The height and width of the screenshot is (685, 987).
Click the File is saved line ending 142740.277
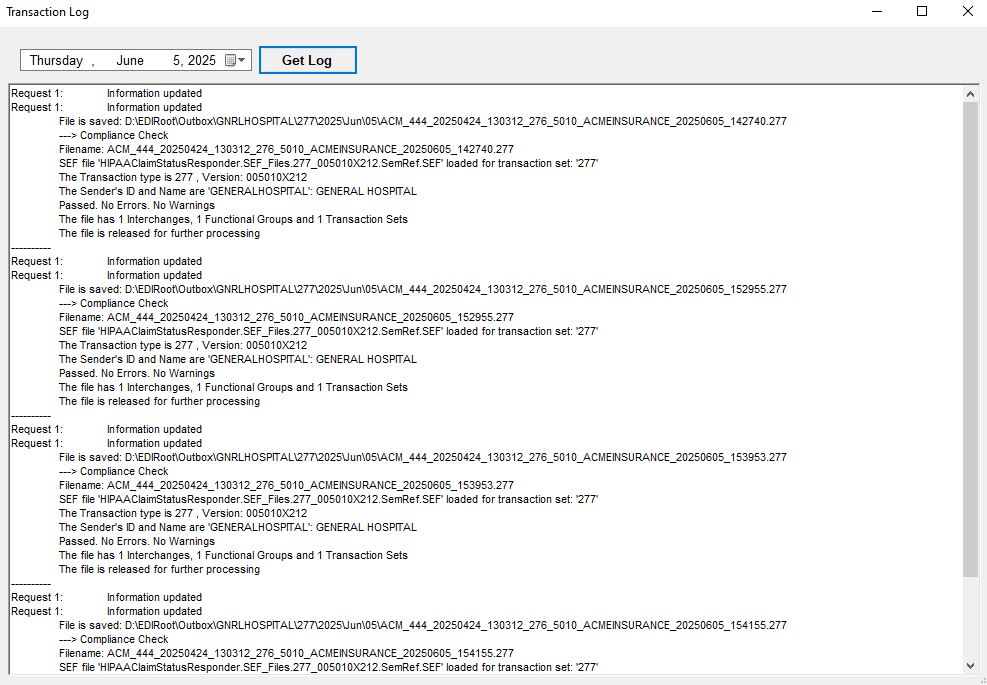pos(423,121)
